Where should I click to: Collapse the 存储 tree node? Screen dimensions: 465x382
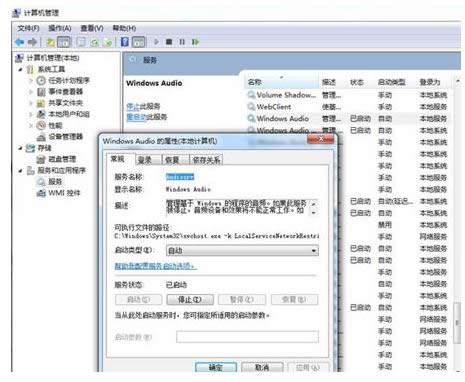[x=20, y=148]
